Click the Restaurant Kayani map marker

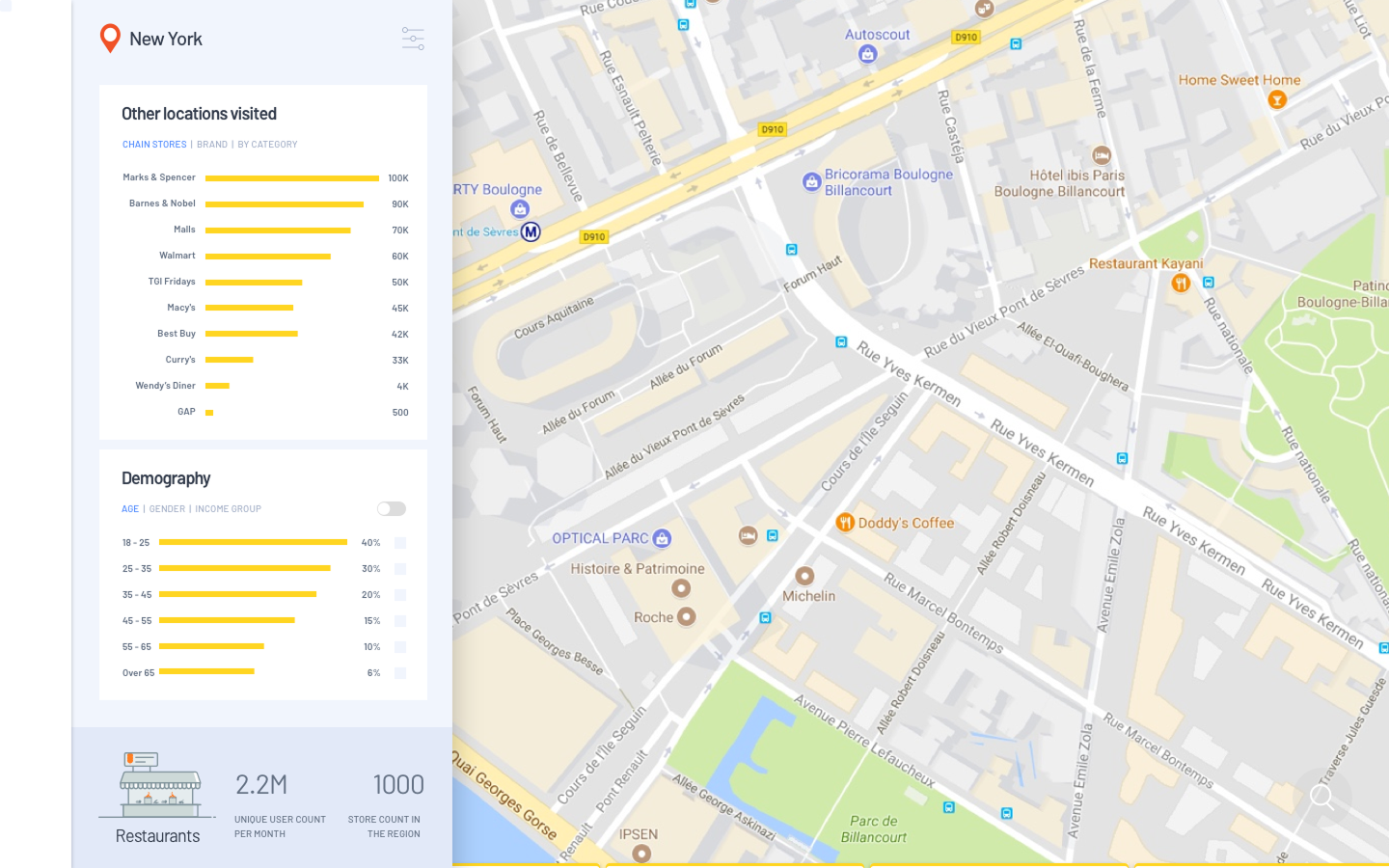(x=1181, y=283)
